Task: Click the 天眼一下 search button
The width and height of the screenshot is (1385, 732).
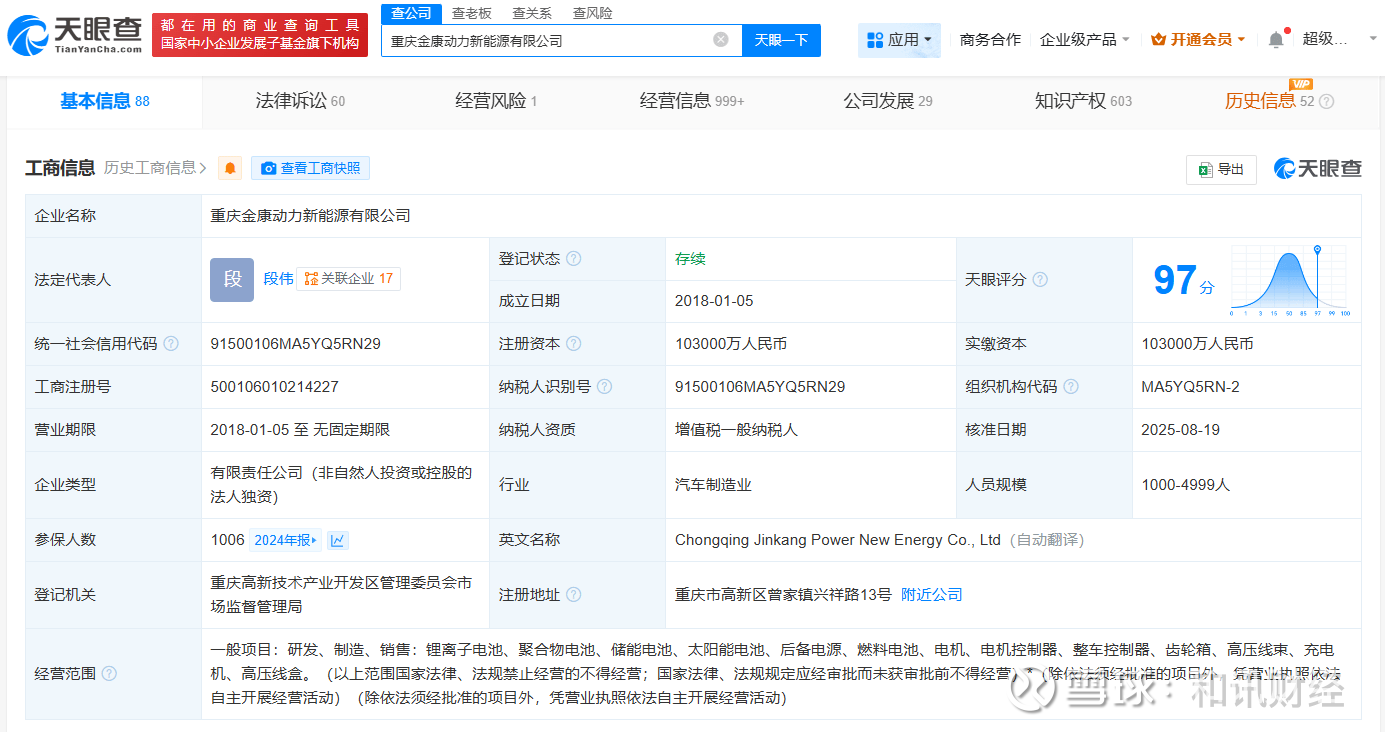Action: (x=781, y=40)
